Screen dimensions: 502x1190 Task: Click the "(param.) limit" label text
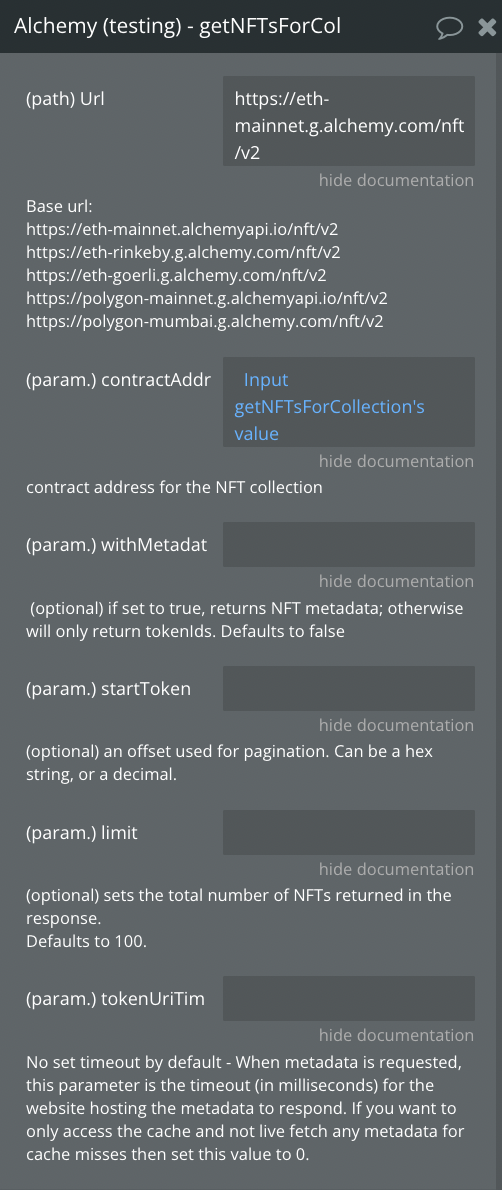tap(82, 833)
